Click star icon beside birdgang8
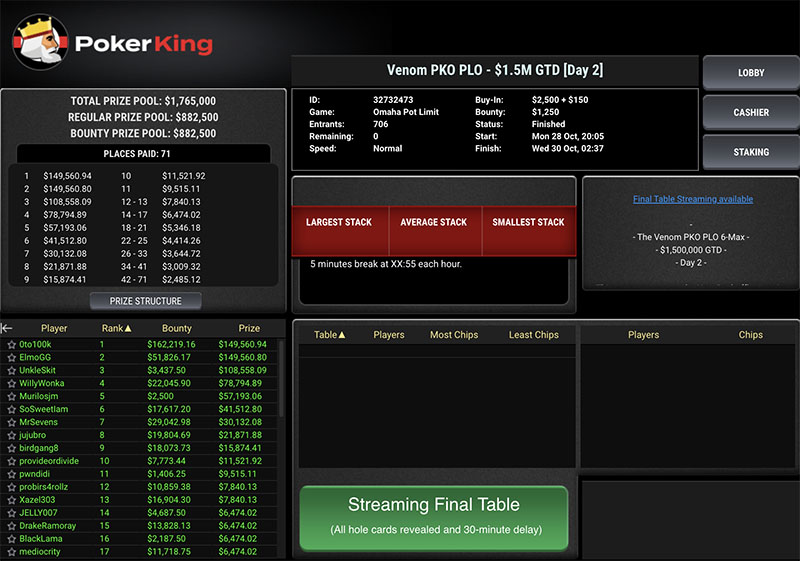Viewport: 800px width, 561px height. [11, 449]
